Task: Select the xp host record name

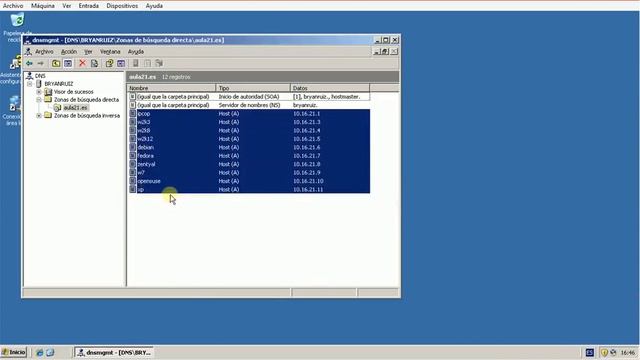Action: [140, 190]
